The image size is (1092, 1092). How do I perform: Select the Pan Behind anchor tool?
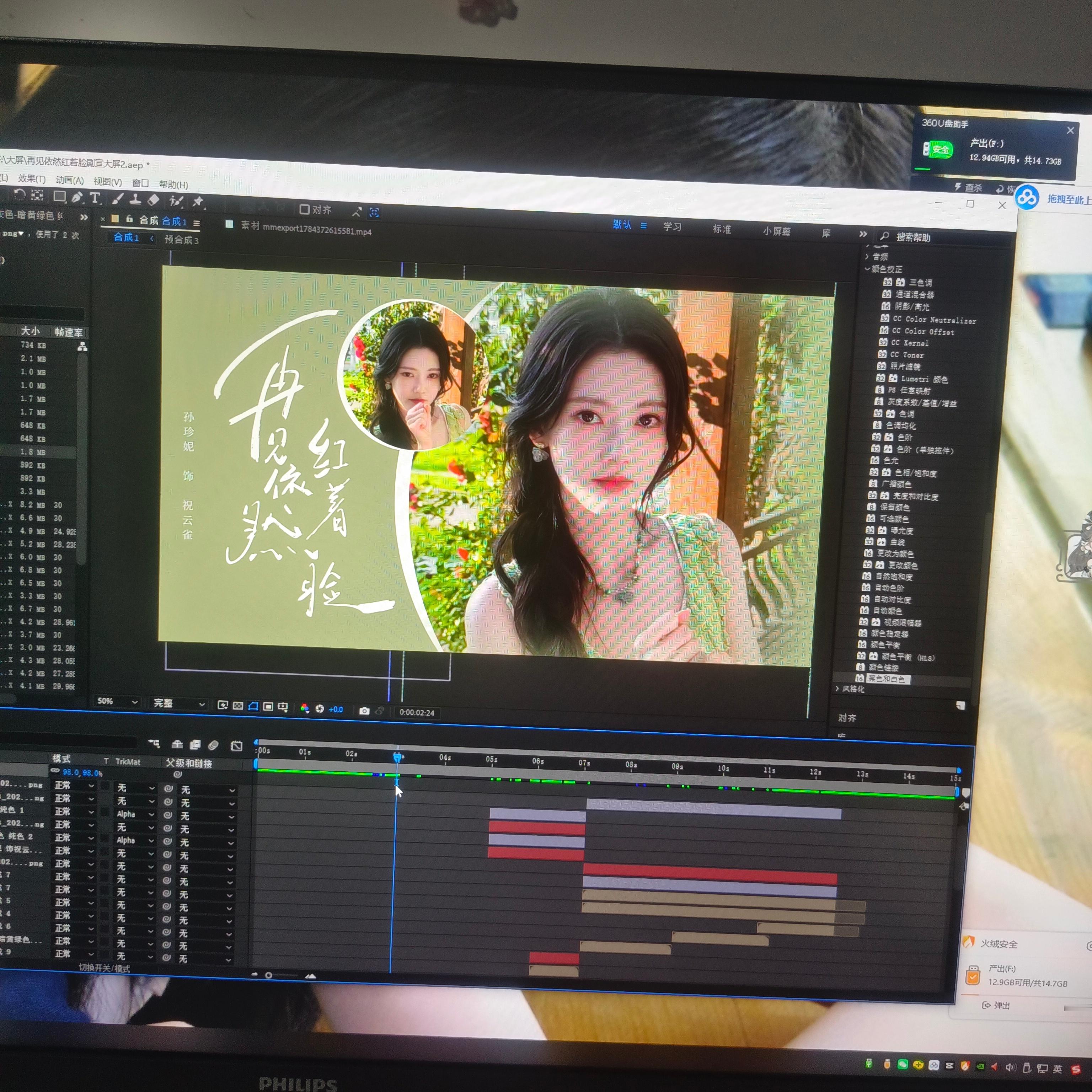pos(37,196)
